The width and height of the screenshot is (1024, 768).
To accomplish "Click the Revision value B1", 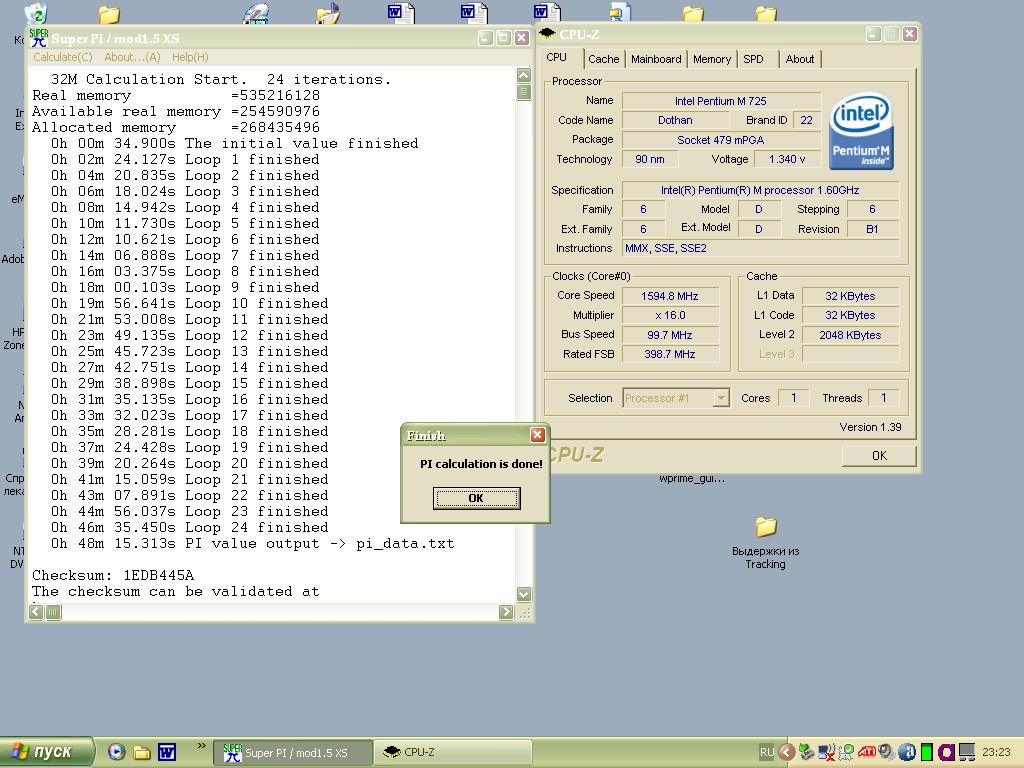I will click(x=872, y=229).
